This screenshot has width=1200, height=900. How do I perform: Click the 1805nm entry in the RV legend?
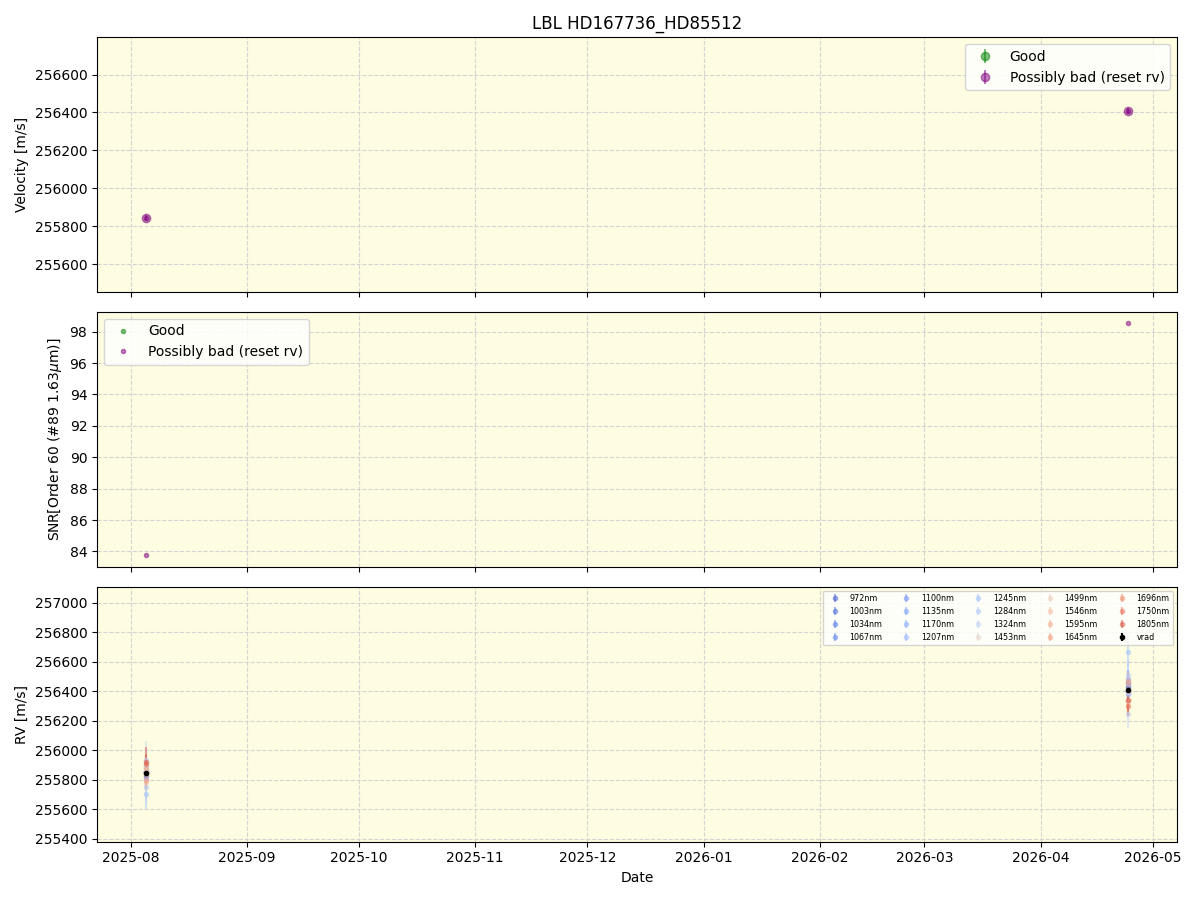coord(1152,624)
